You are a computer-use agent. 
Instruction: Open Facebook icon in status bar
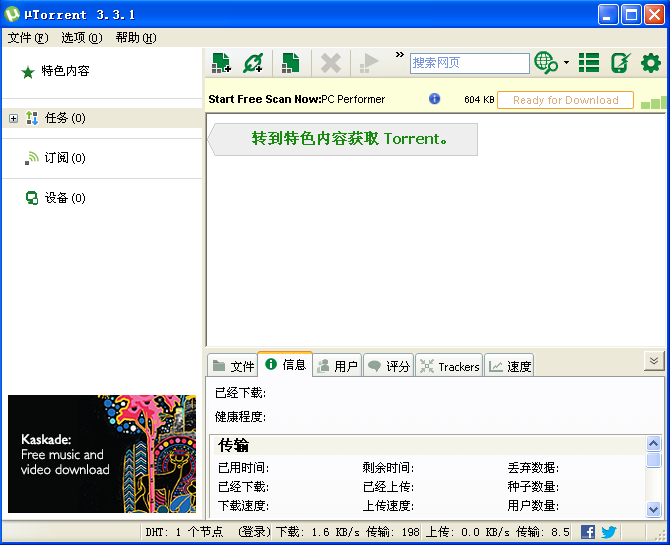click(x=588, y=532)
